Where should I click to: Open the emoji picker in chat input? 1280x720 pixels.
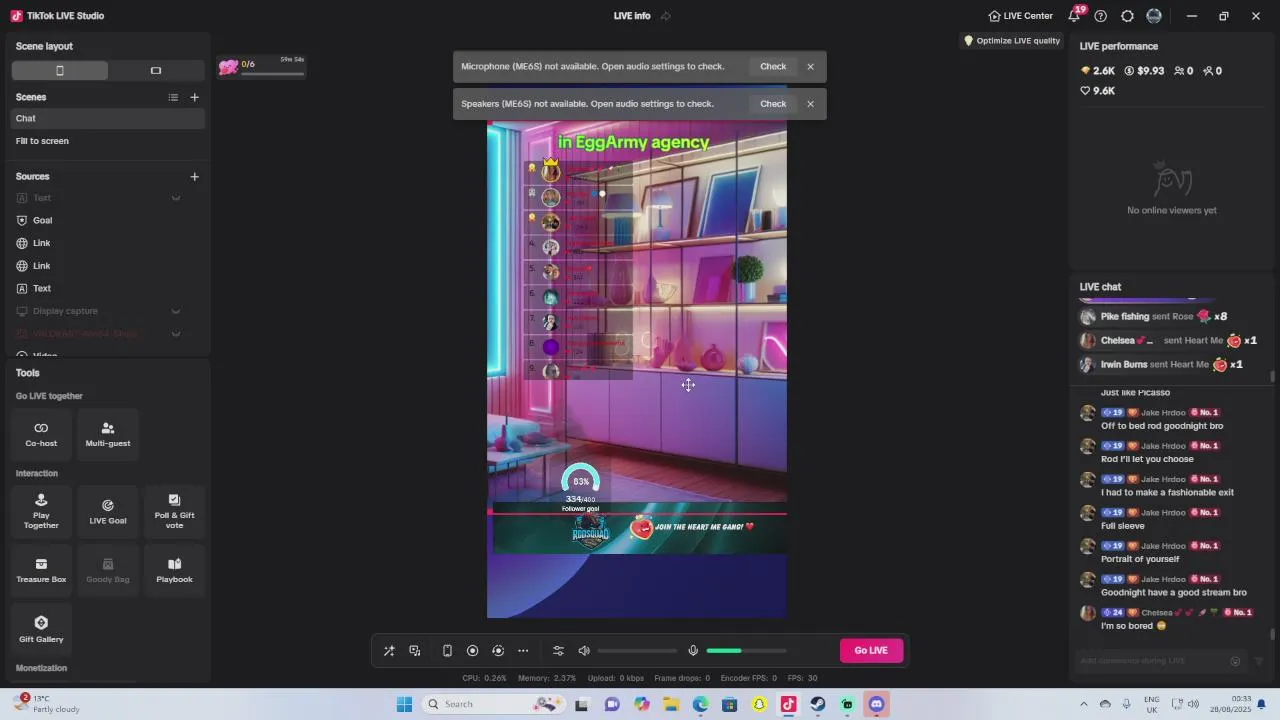pos(1235,661)
